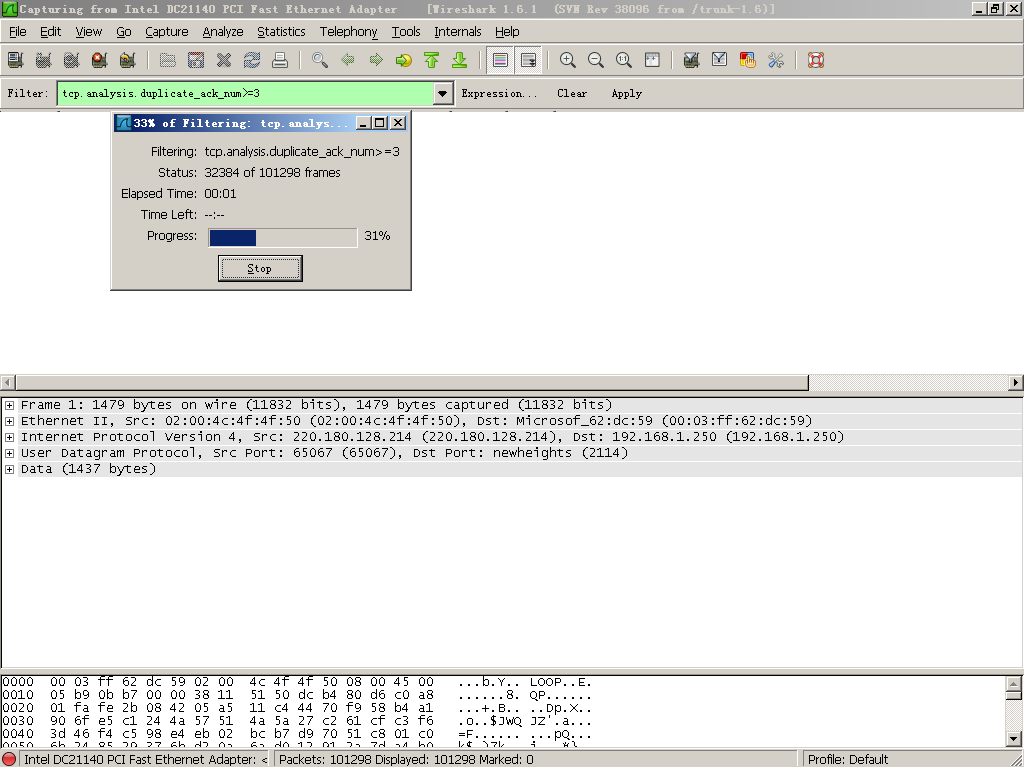The height and width of the screenshot is (768, 1024).
Task: Close this capture file icon
Action: point(224,60)
